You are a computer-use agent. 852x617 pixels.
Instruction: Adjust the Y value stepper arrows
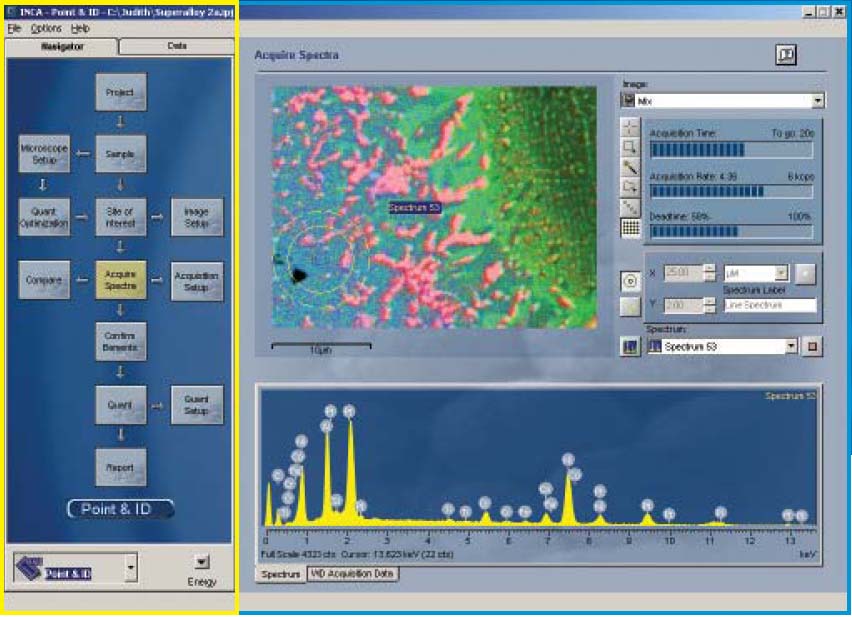709,305
